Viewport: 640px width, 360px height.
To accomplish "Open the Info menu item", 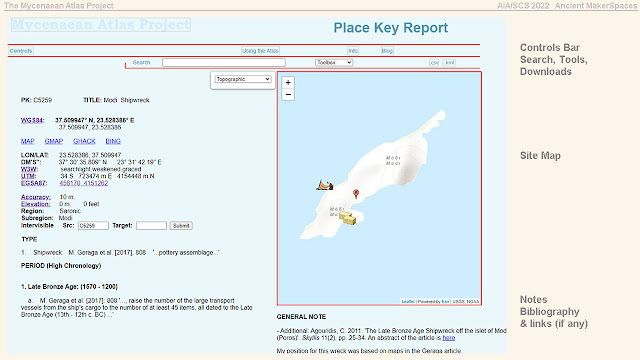I will coord(353,51).
